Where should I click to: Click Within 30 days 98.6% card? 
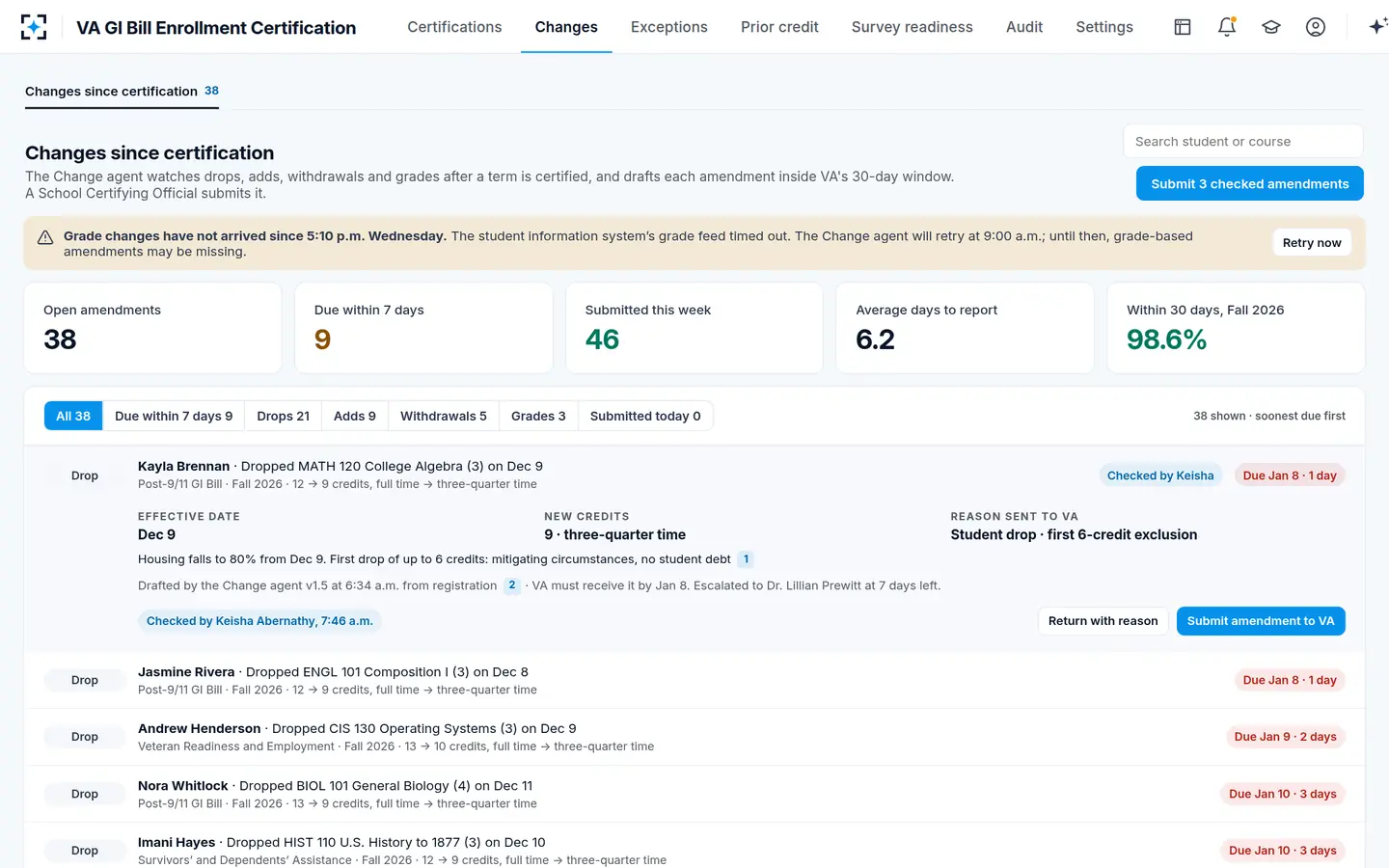pos(1236,328)
